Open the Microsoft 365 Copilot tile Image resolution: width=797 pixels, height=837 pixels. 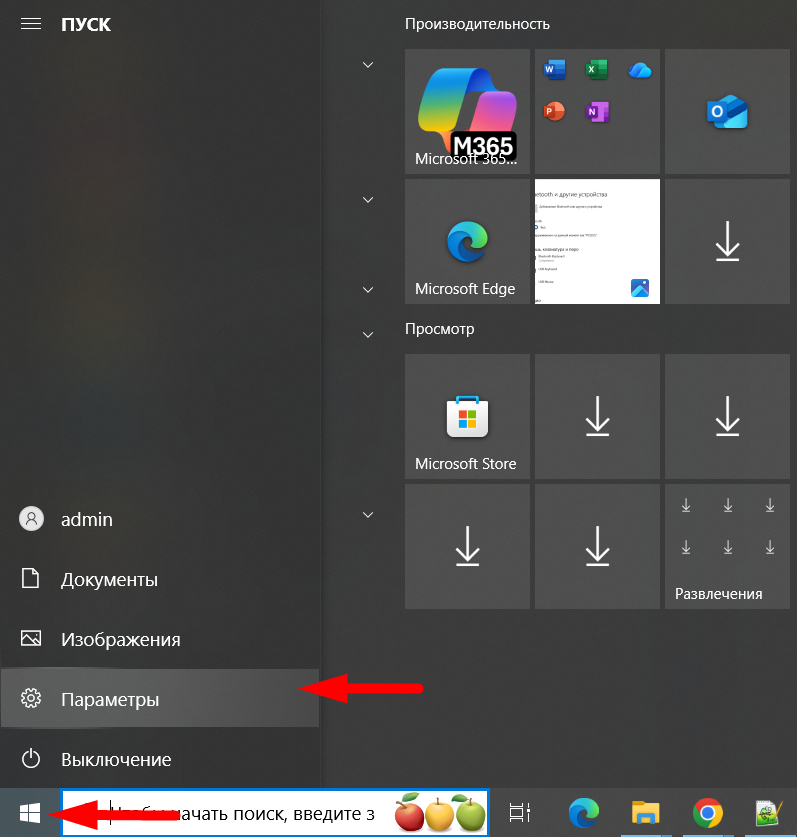[467, 111]
